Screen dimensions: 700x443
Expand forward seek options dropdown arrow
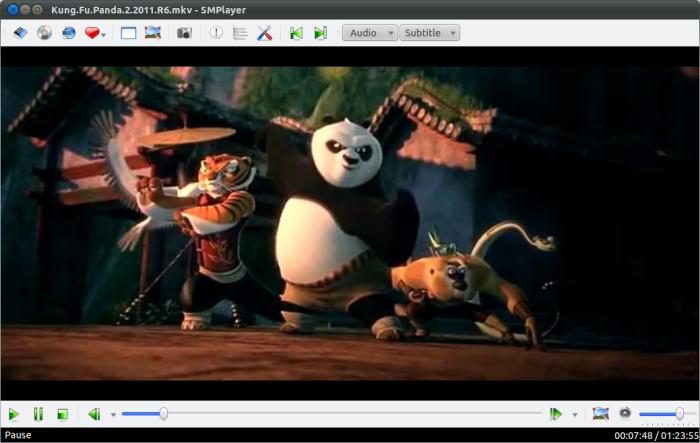tap(575, 415)
